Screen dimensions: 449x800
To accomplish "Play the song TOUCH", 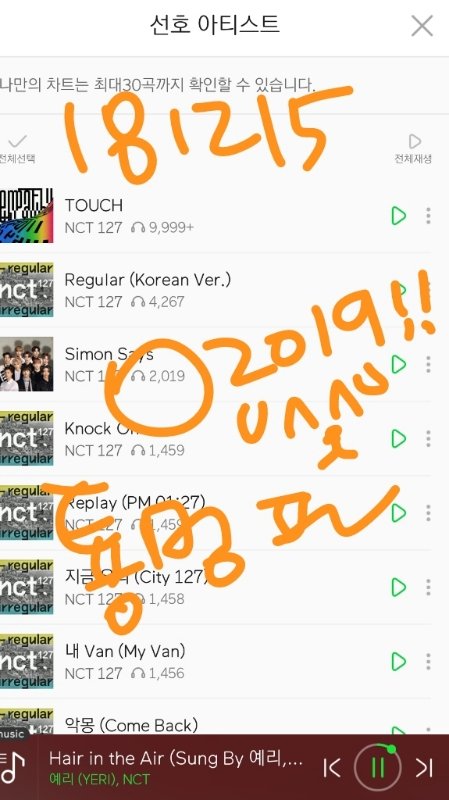I will click(x=398, y=216).
